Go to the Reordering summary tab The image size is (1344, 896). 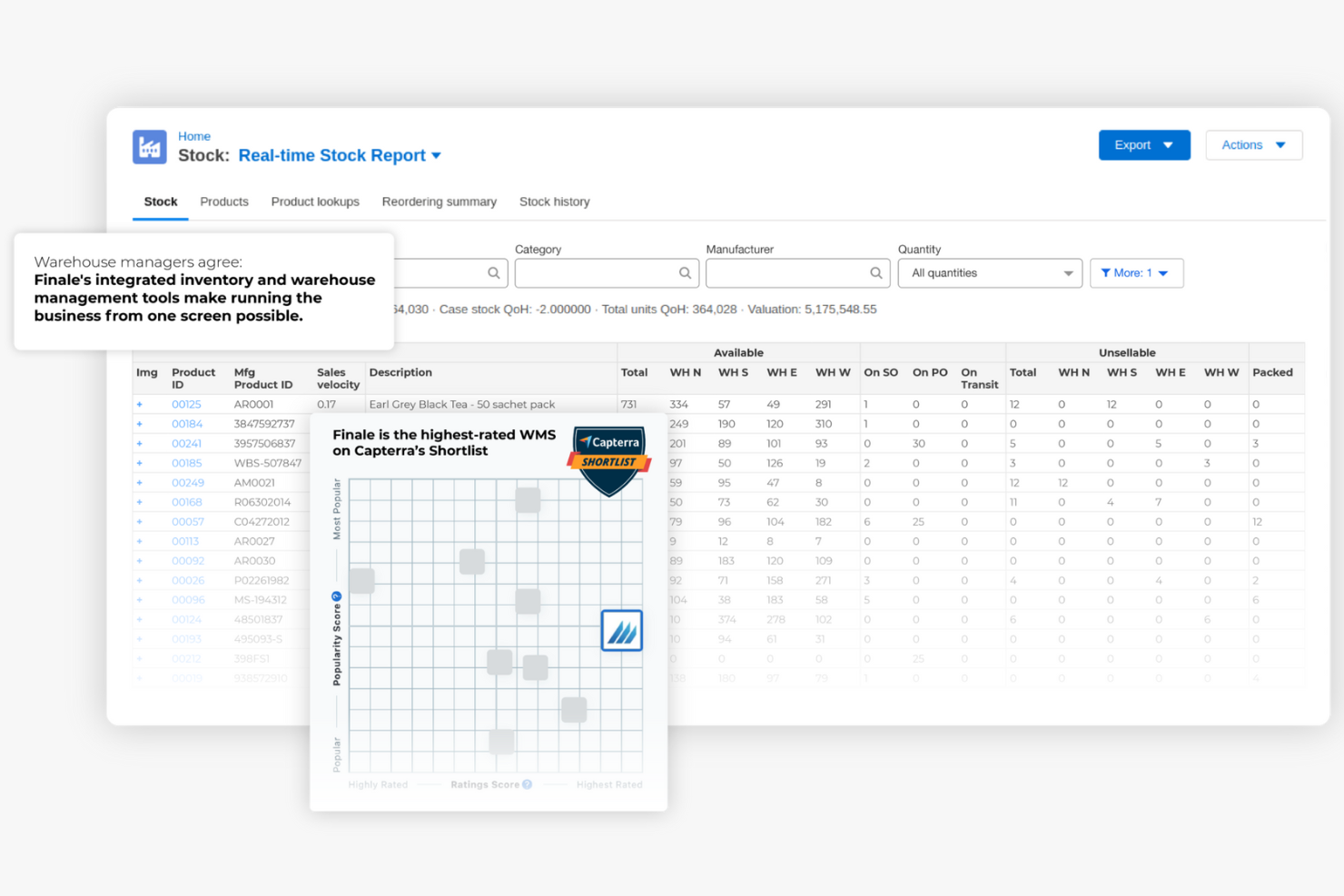[x=440, y=202]
